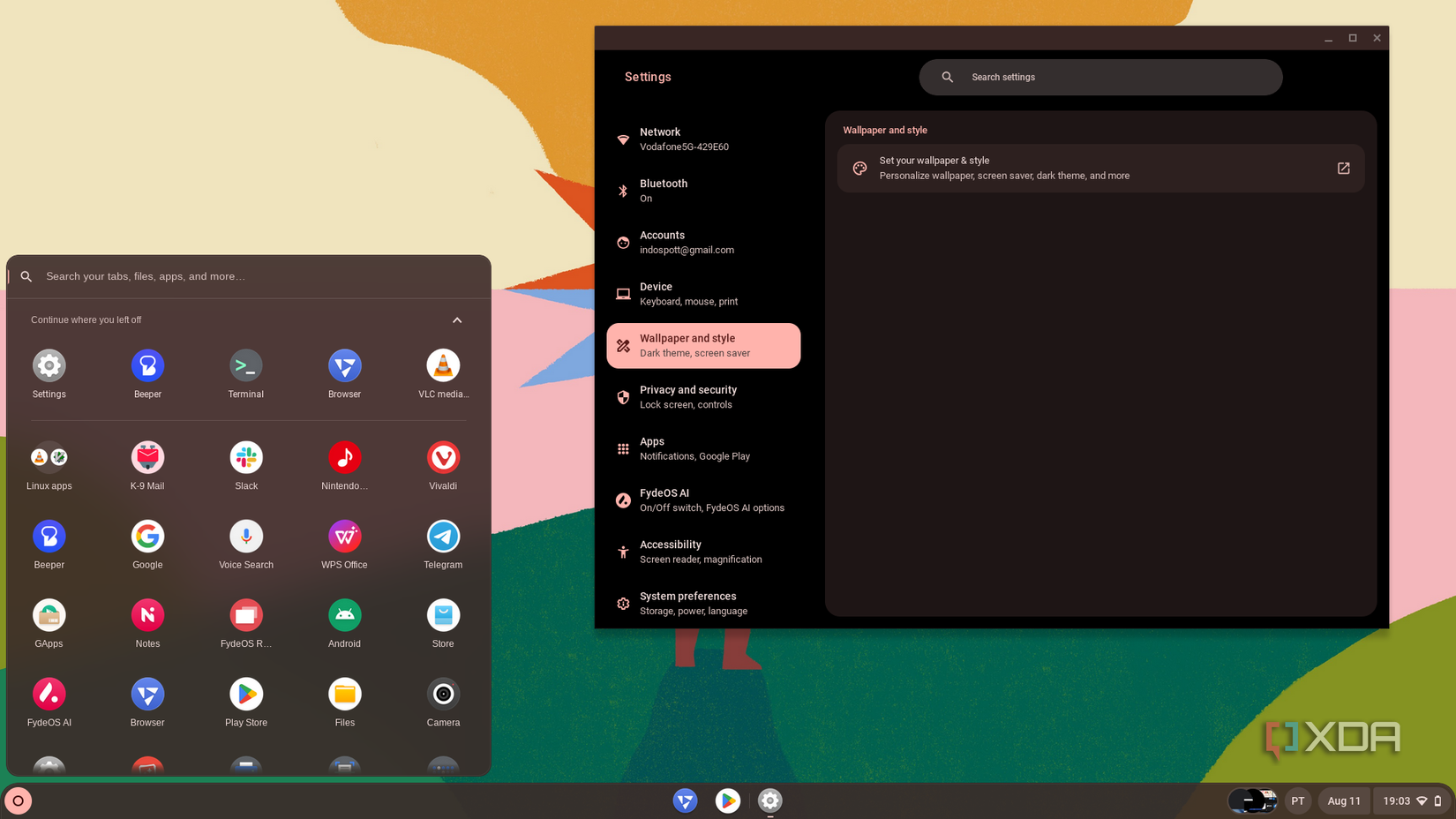Viewport: 1456px width, 819px height.
Task: Click the PT input method indicator
Action: (x=1297, y=800)
